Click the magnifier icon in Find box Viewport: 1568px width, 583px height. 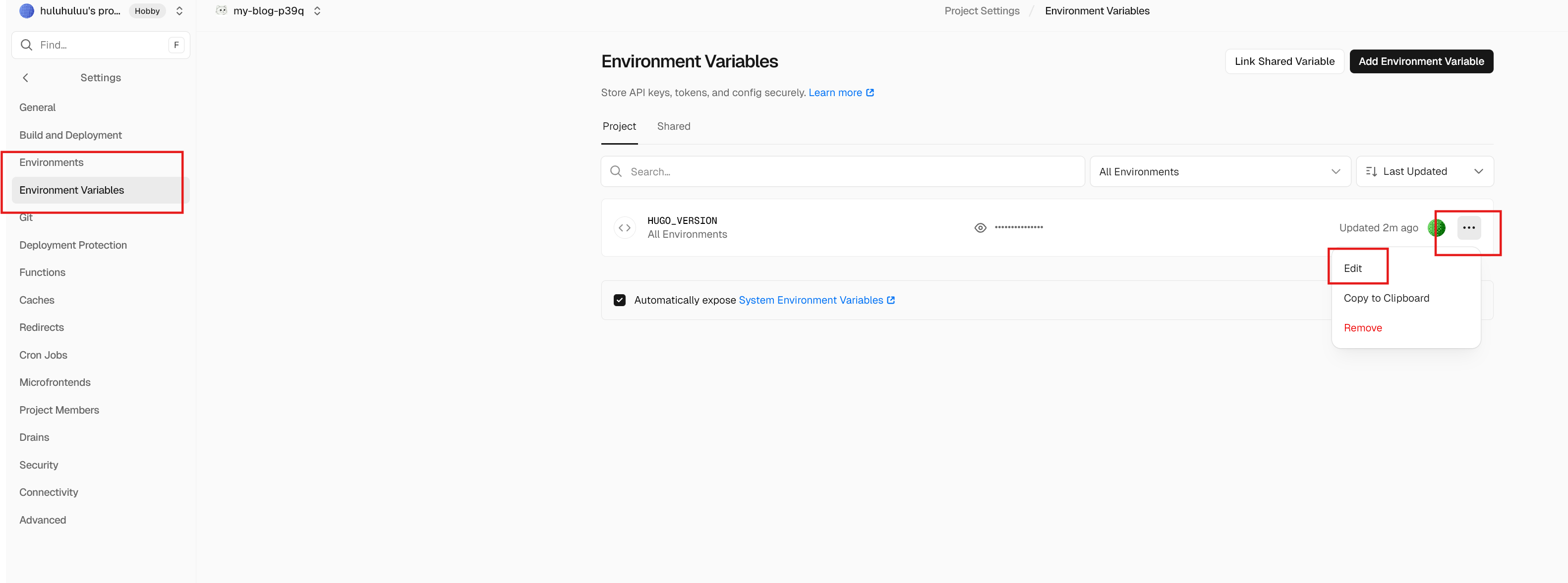pos(27,45)
